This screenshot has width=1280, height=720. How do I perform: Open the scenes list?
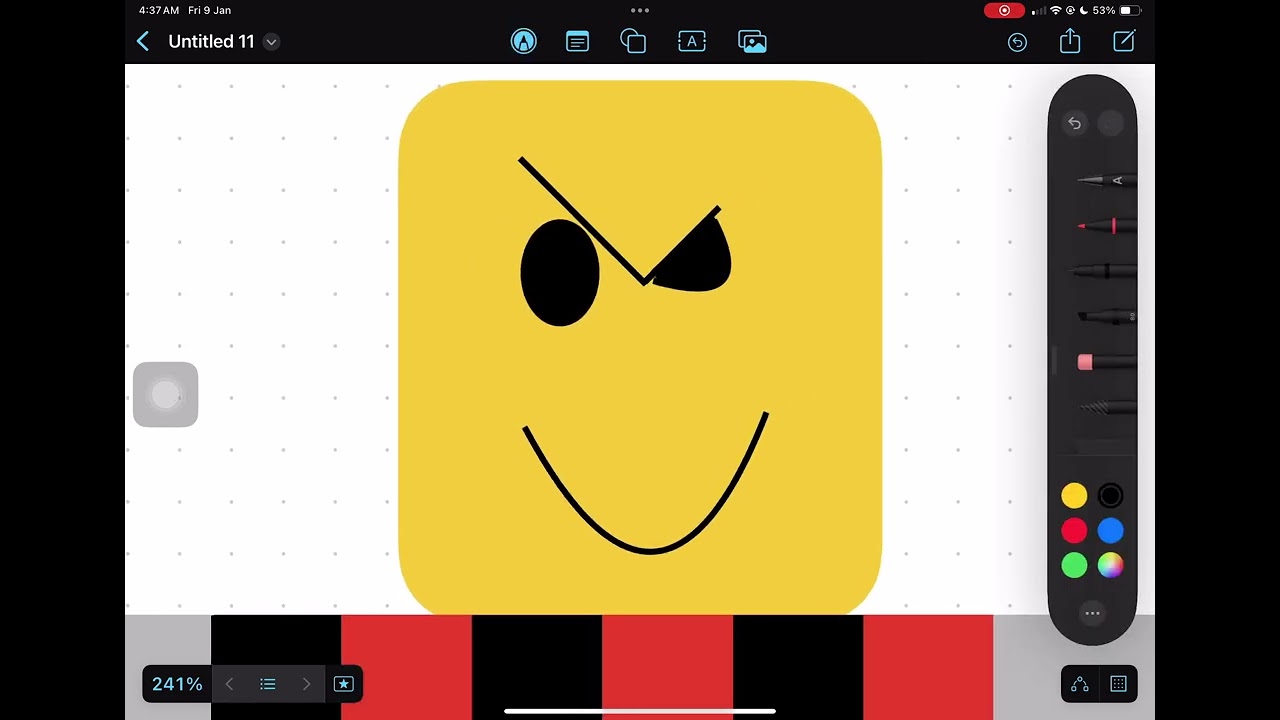coord(267,684)
